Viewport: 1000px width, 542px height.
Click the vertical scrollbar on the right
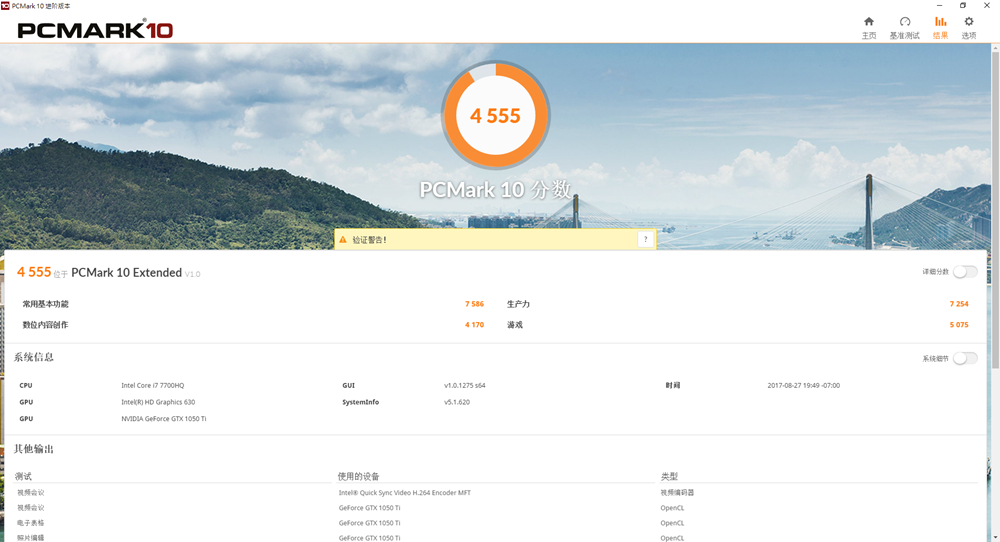(x=995, y=209)
